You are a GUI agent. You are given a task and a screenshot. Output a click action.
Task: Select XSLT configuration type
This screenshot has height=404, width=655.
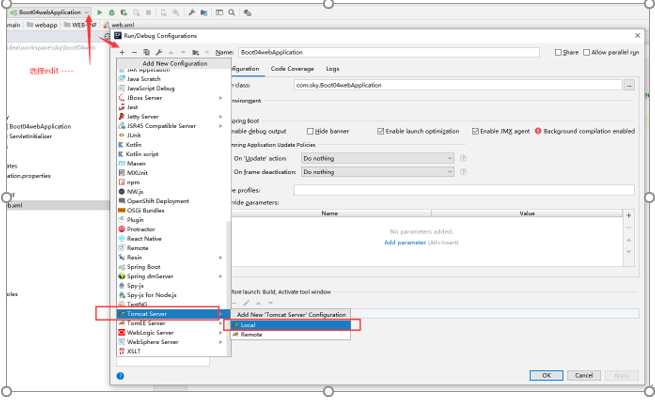click(134, 351)
